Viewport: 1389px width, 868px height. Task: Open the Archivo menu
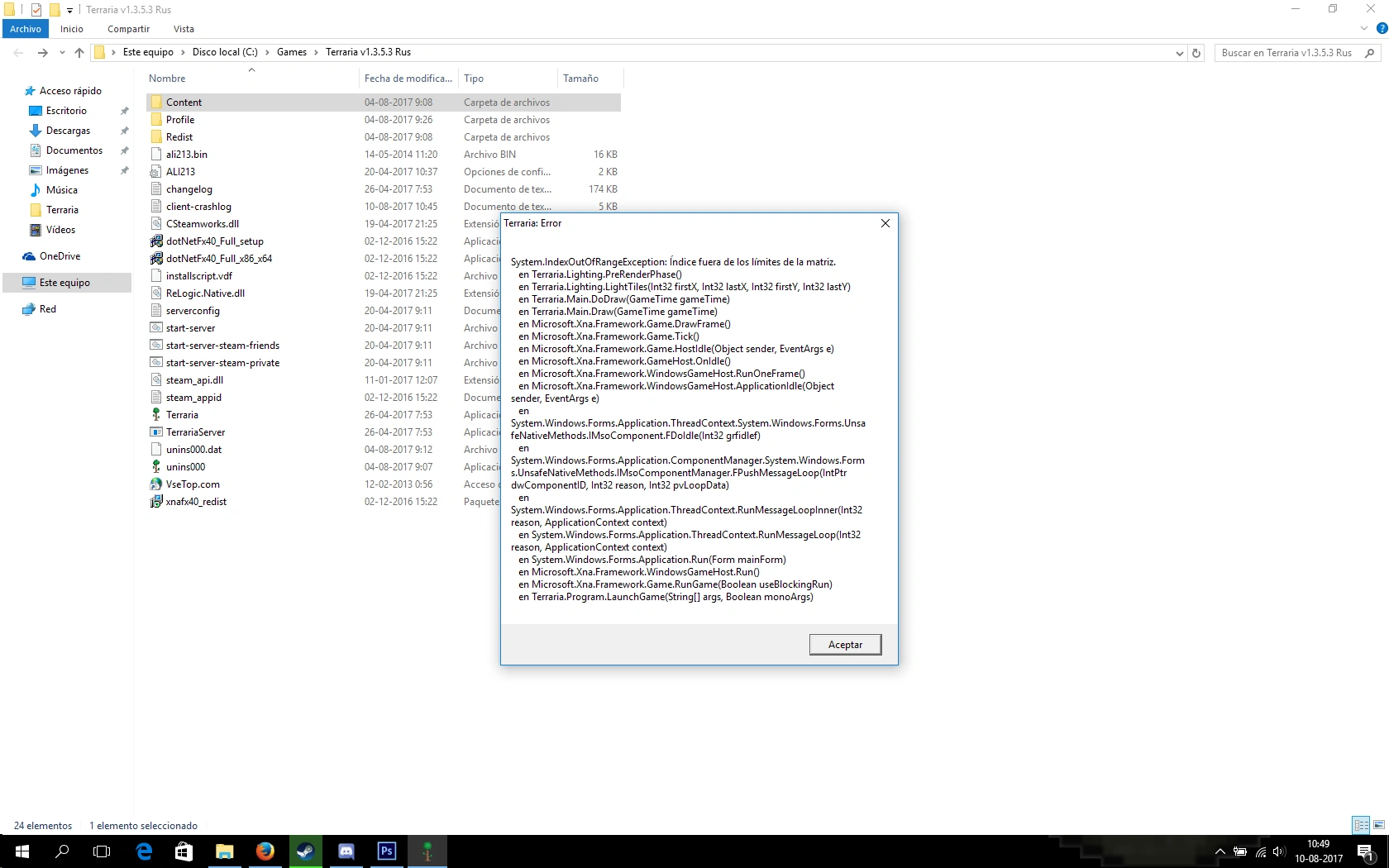pos(25,28)
